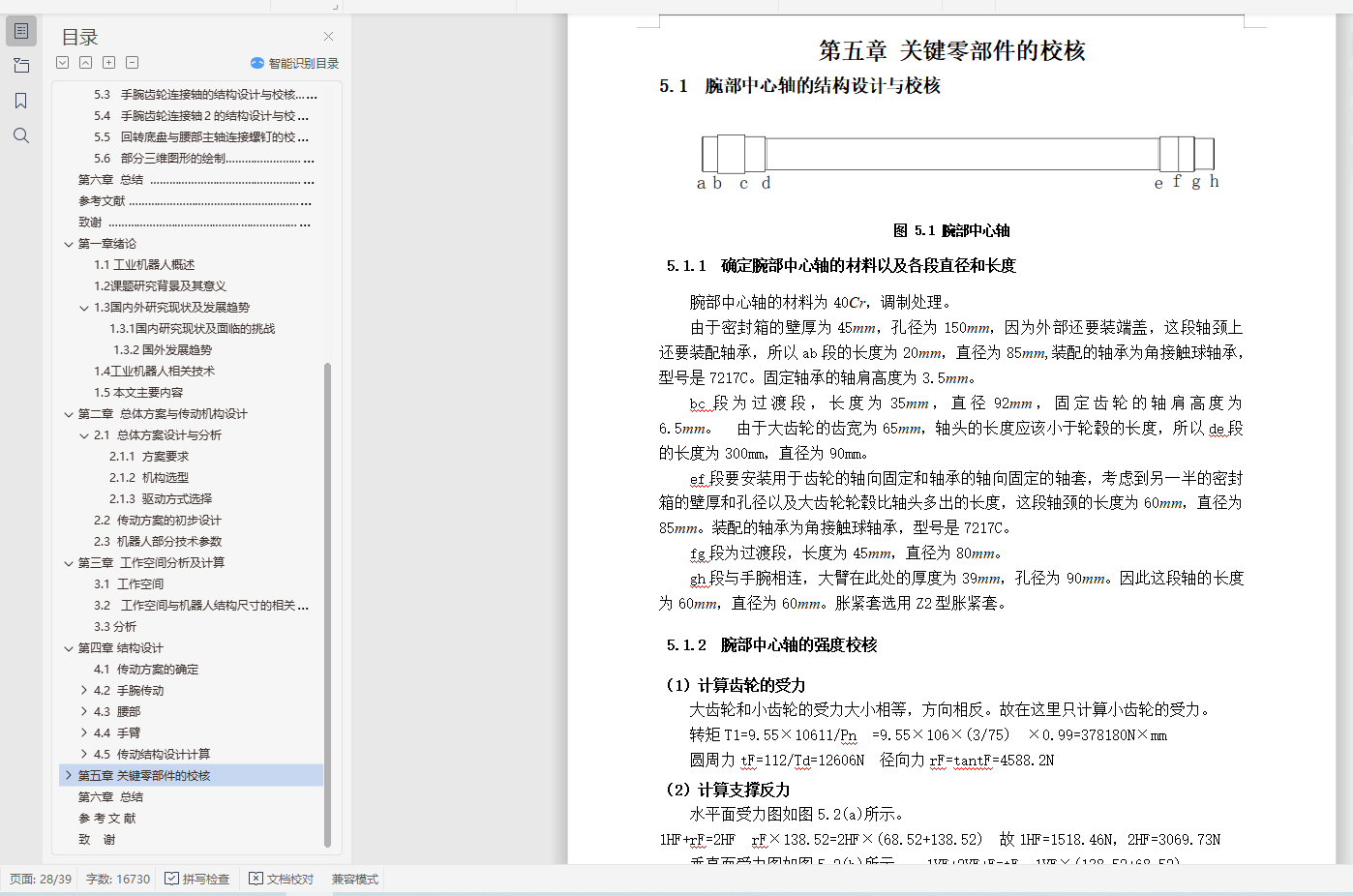Open 3.1 工作空间 outline entry
Image resolution: width=1353 pixels, height=896 pixels.
129,584
